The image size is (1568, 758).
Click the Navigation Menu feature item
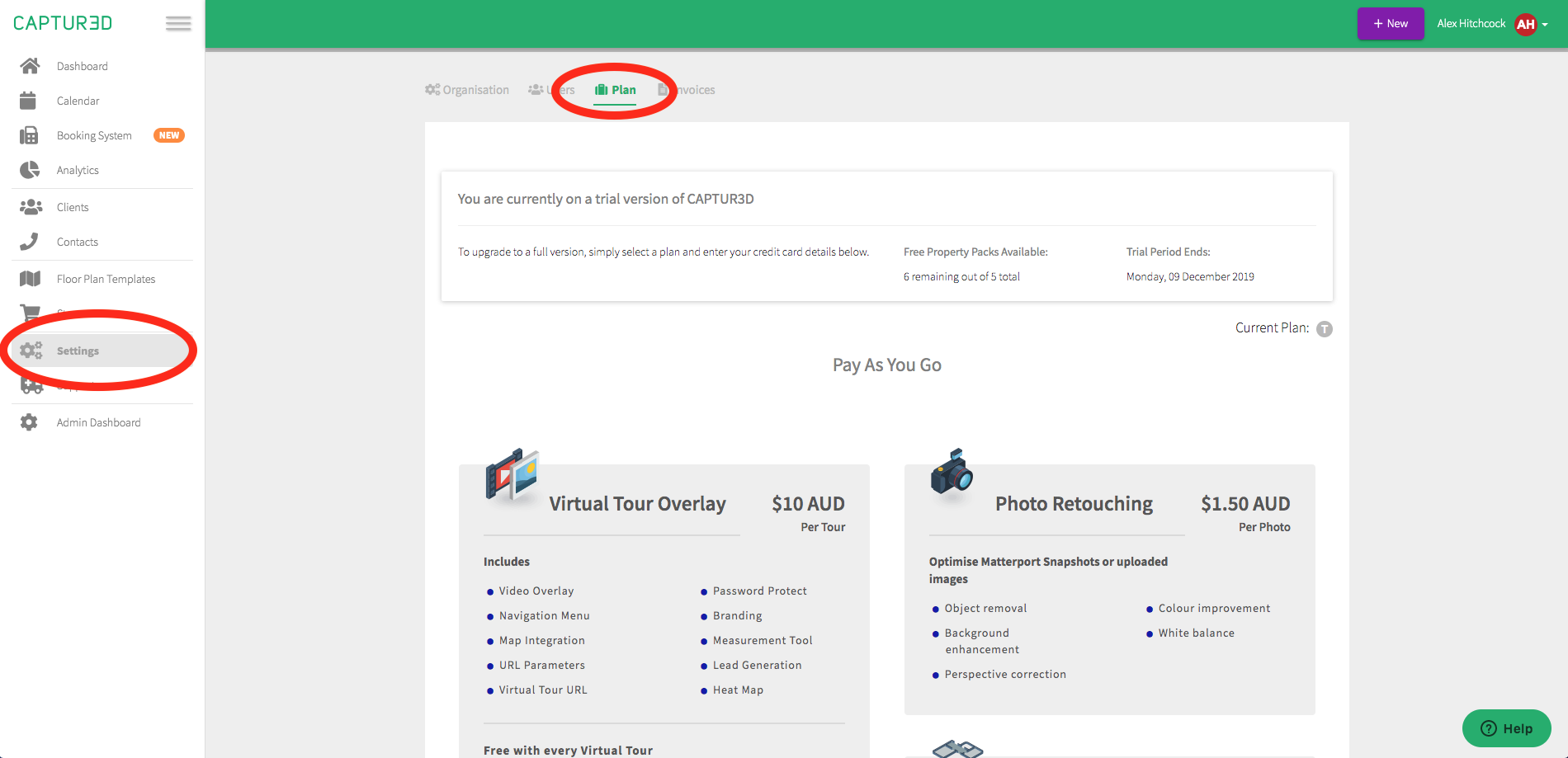[545, 616]
